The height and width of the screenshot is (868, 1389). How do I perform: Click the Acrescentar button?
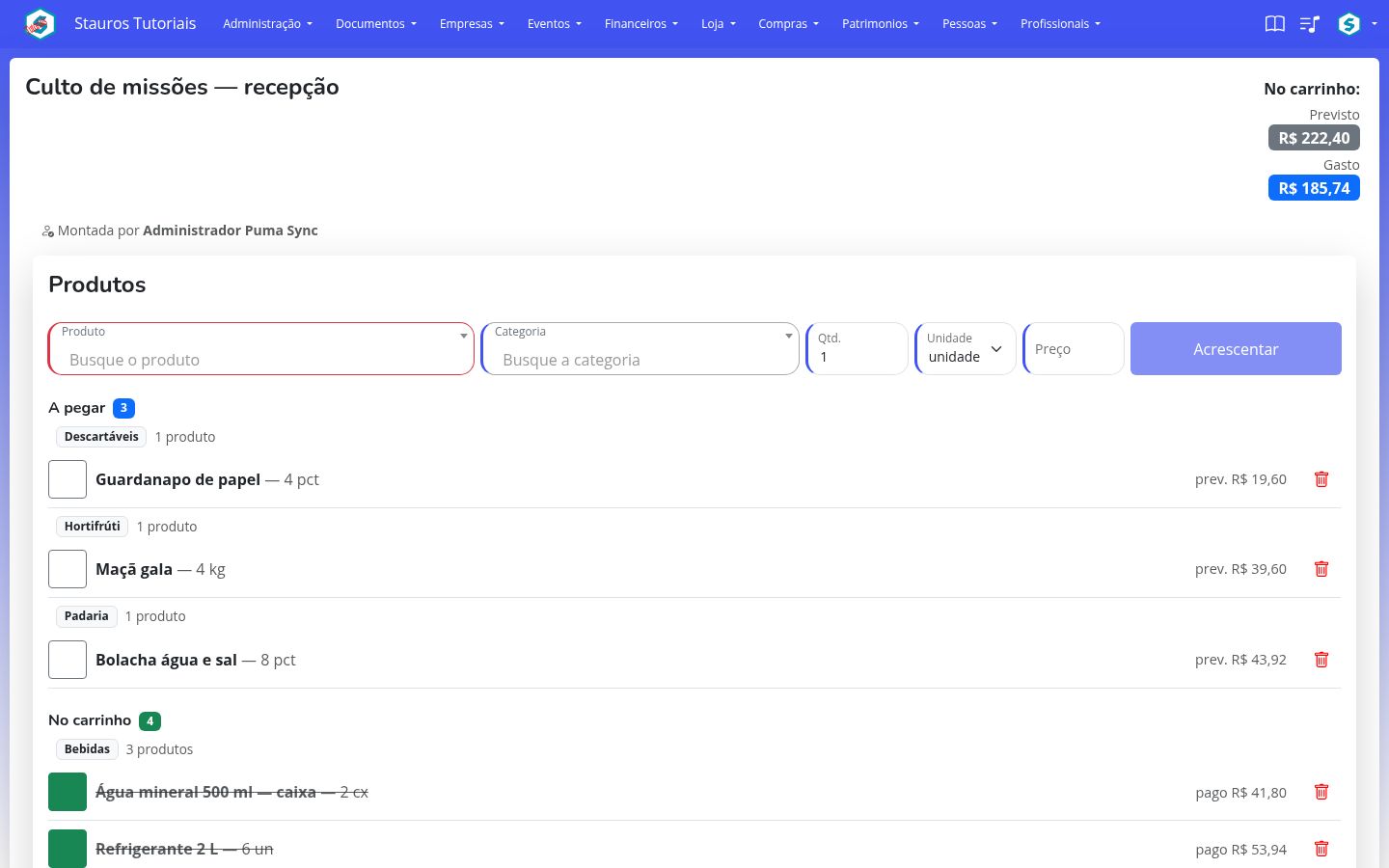pyautogui.click(x=1236, y=348)
